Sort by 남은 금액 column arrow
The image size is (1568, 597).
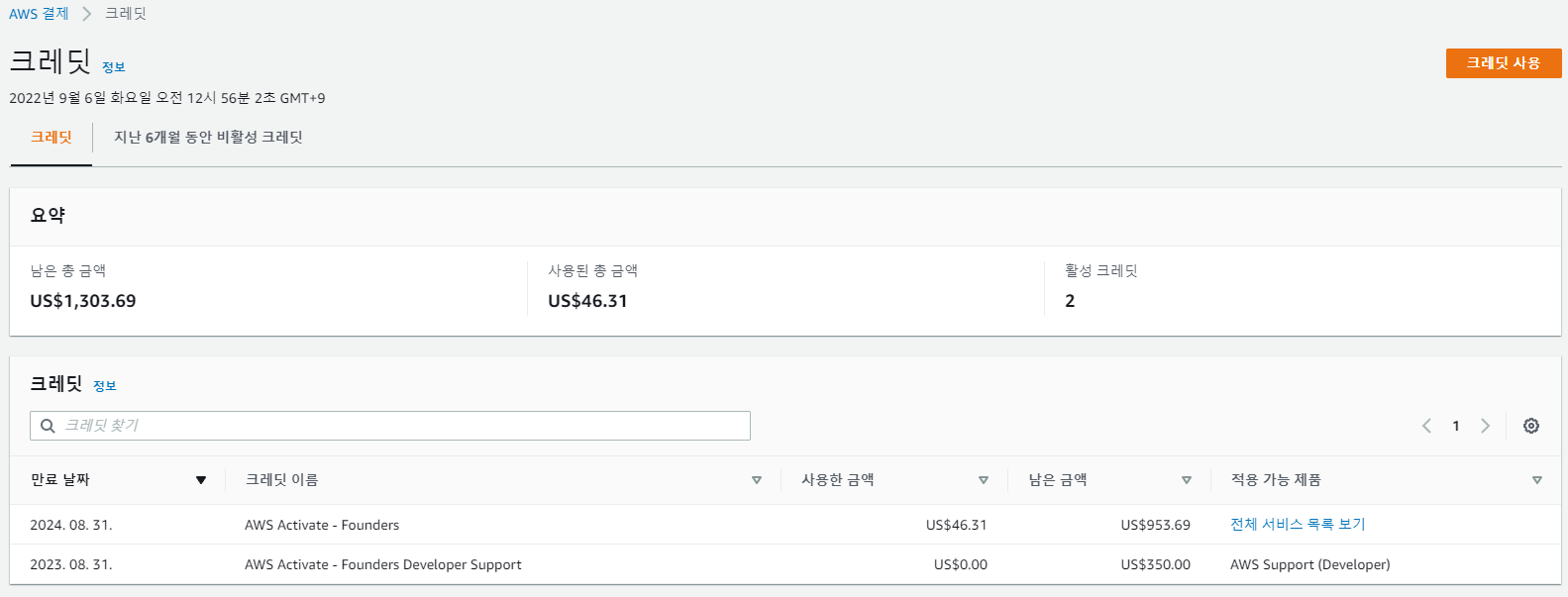click(1187, 480)
